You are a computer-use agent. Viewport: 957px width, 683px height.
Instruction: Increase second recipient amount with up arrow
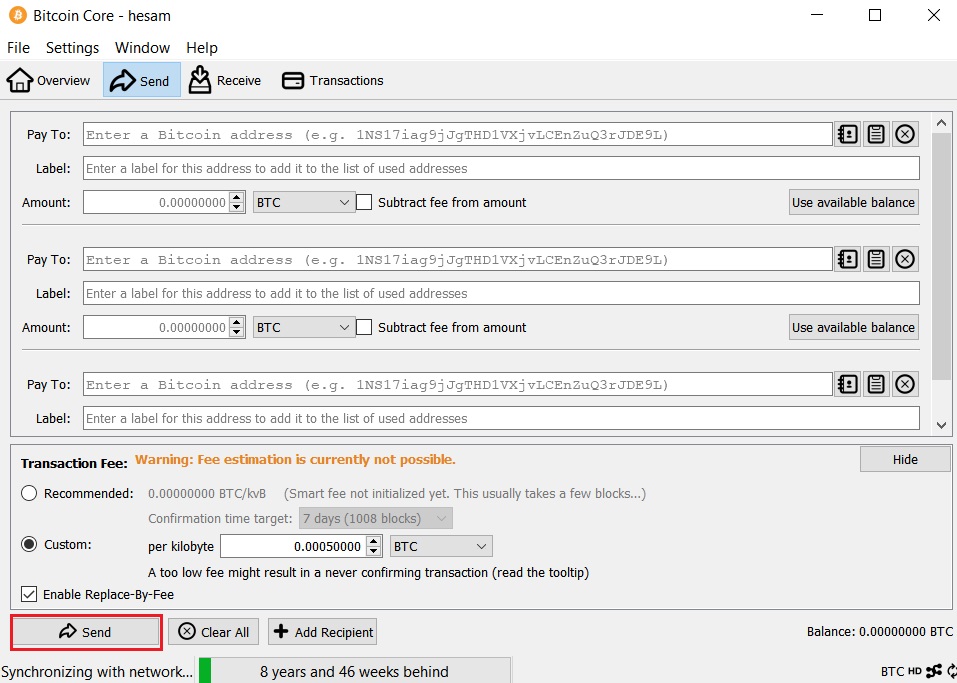(237, 322)
